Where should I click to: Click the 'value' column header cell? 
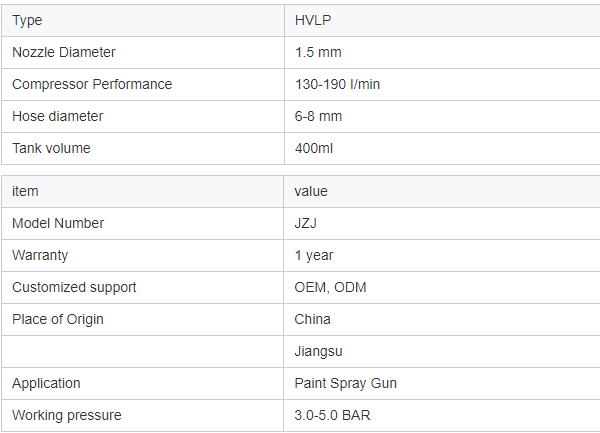(311, 191)
